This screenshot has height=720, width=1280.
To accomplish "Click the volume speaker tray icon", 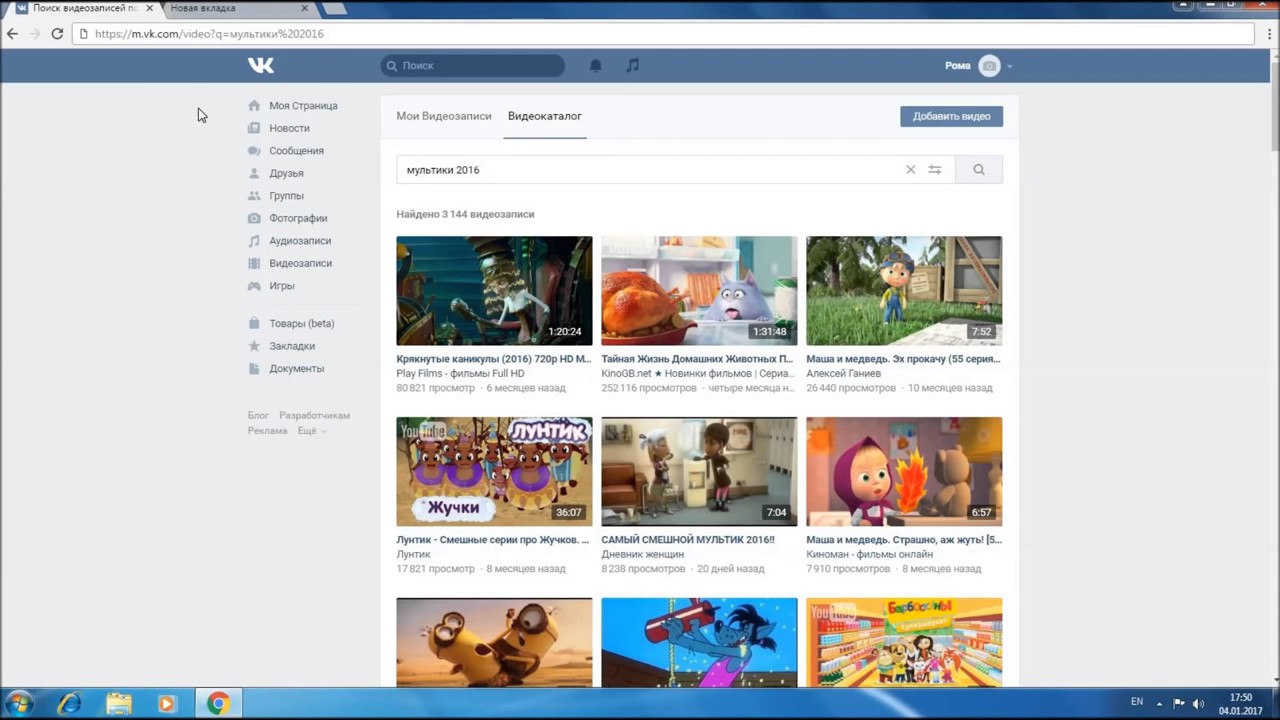I will tap(1198, 704).
